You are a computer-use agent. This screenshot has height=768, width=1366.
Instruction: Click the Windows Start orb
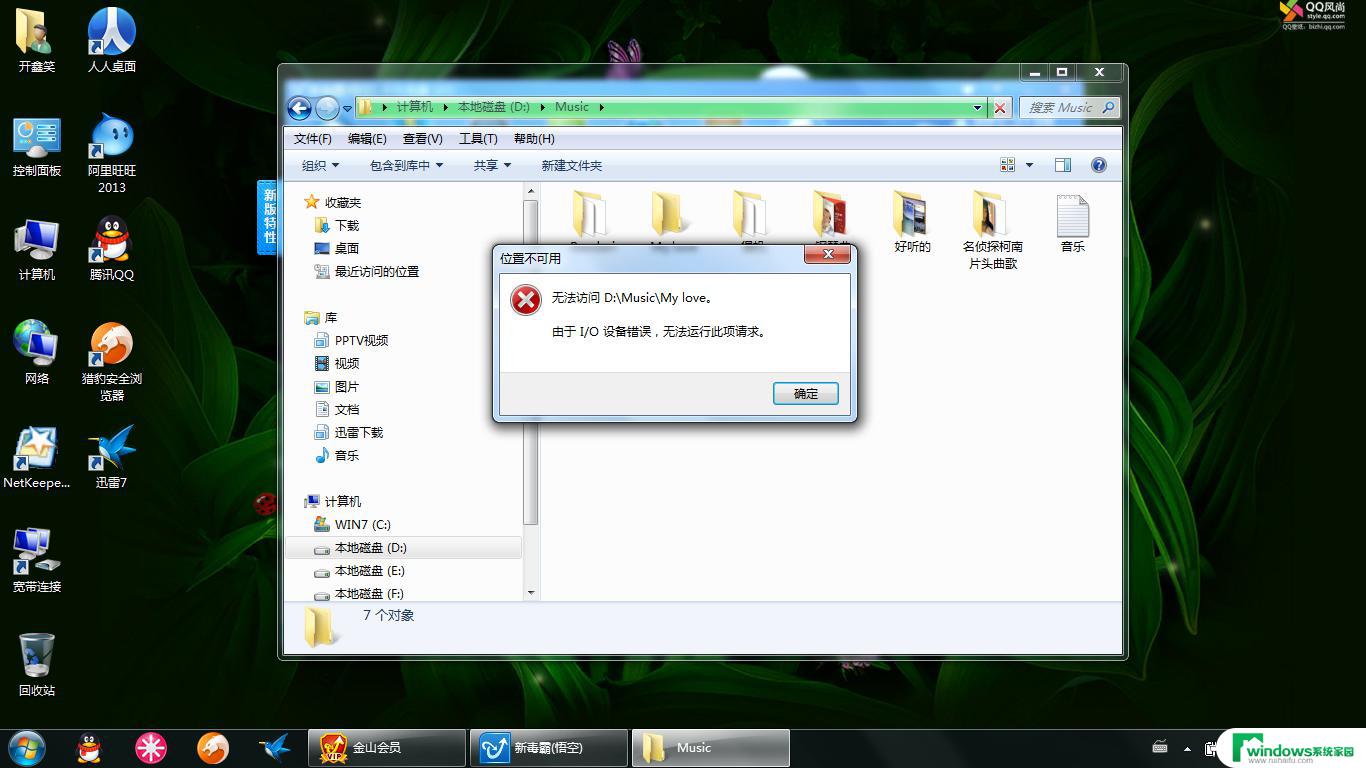click(27, 747)
